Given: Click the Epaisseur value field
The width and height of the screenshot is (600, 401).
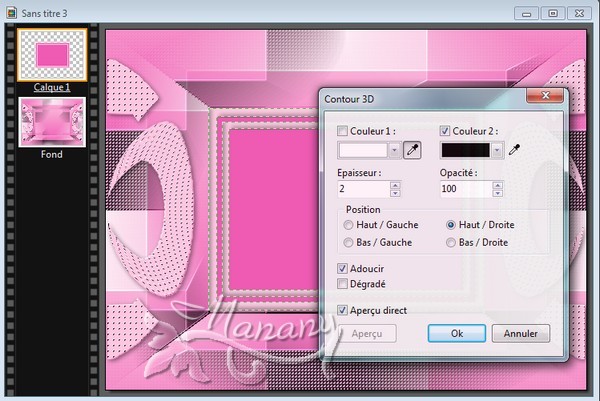Looking at the screenshot, I should 364,189.
